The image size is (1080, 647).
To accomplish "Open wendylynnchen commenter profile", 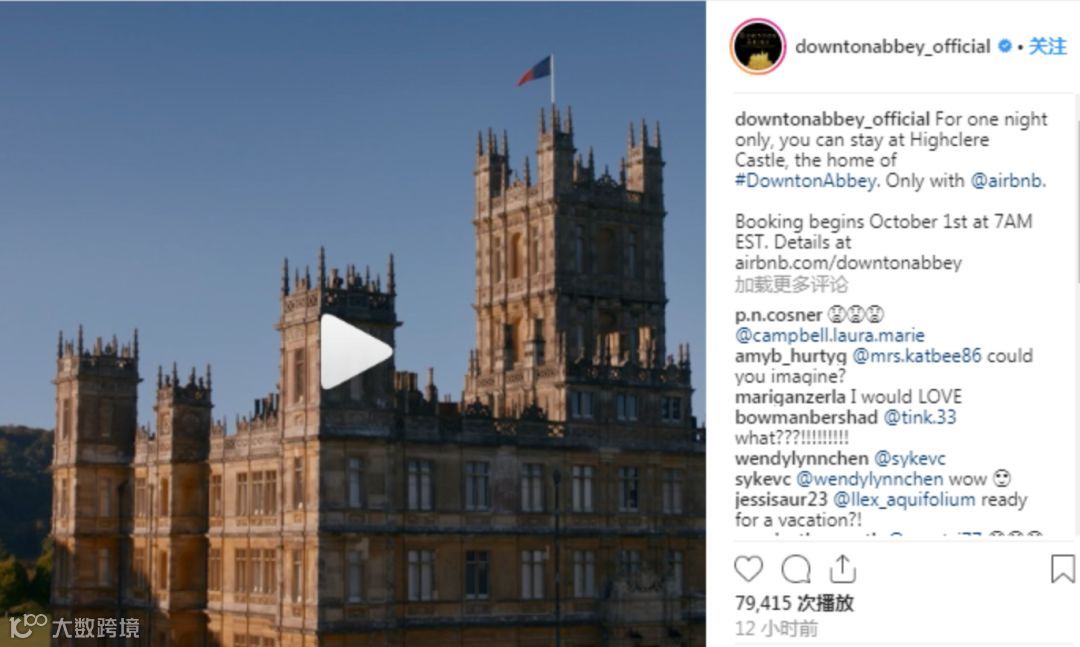I will 801,458.
